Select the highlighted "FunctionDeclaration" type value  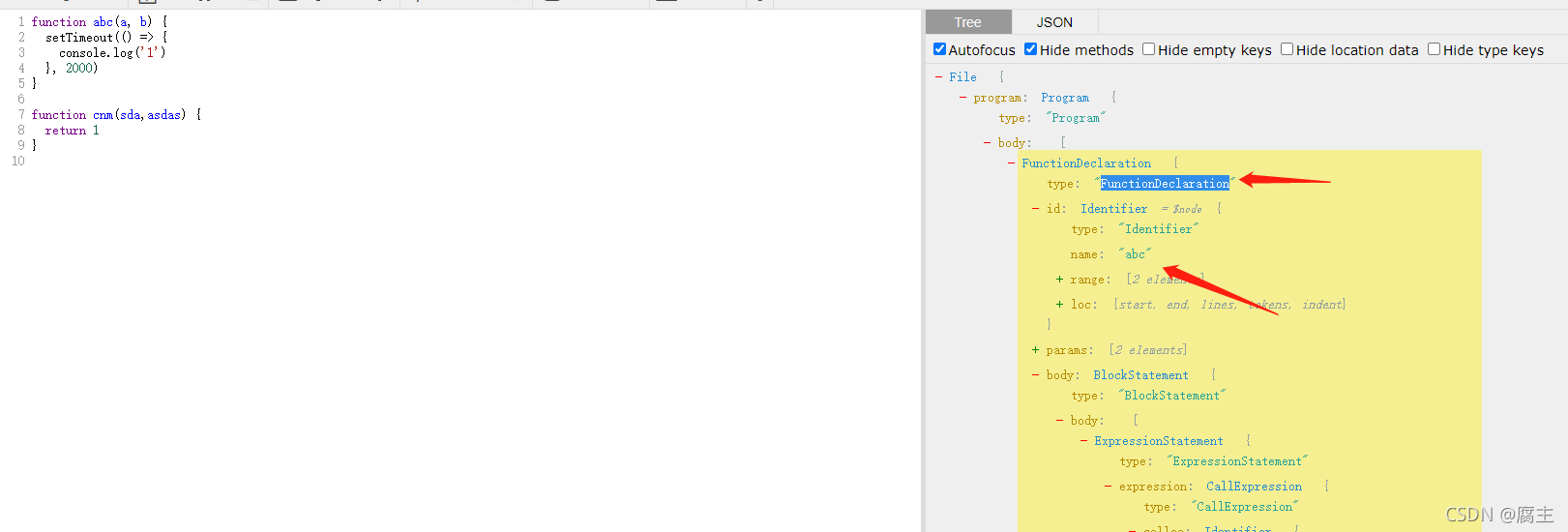[1165, 184]
